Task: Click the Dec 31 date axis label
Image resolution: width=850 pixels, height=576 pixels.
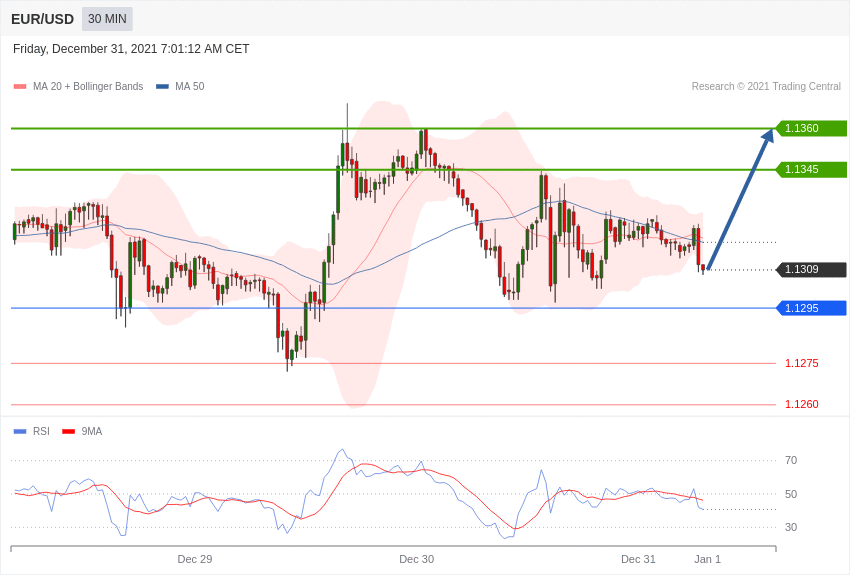Action: pos(638,559)
